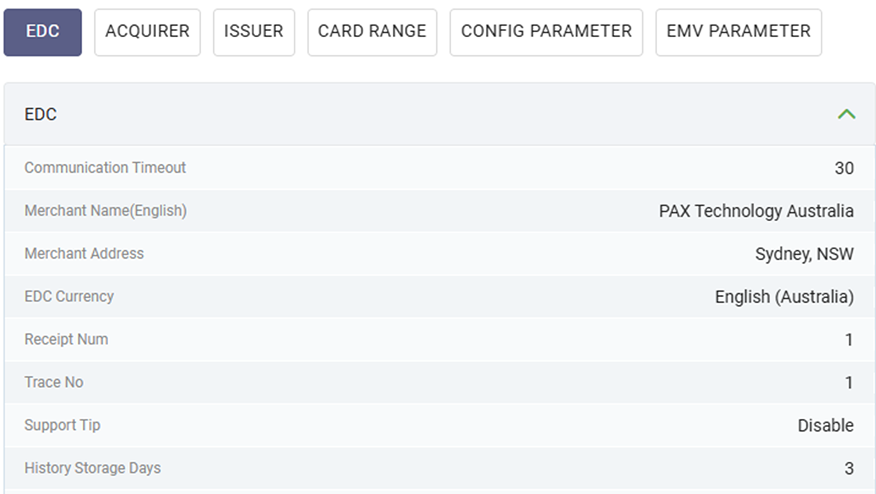Click the Receipt Num value

pyautogui.click(x=849, y=340)
